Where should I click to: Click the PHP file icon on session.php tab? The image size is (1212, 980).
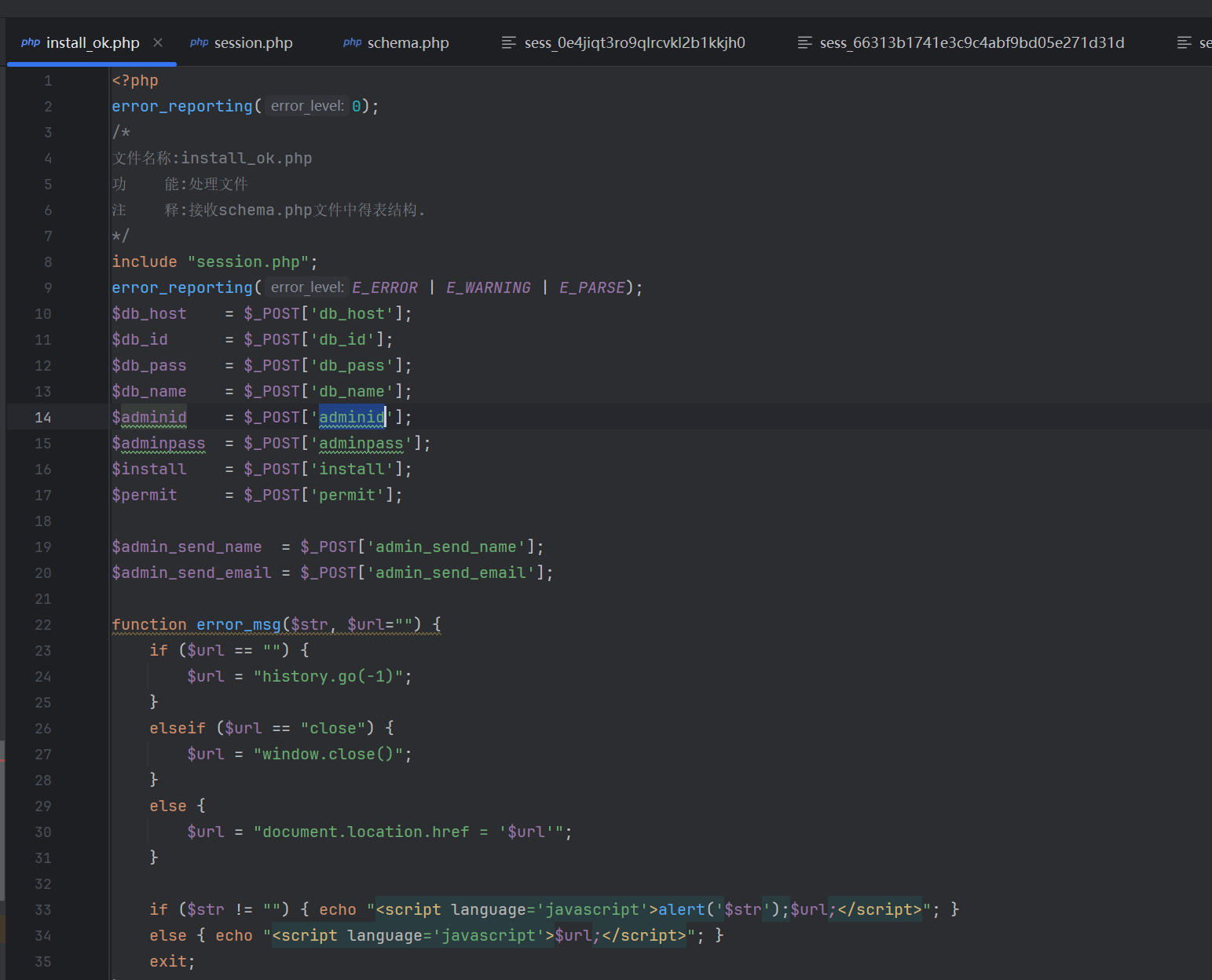(200, 42)
